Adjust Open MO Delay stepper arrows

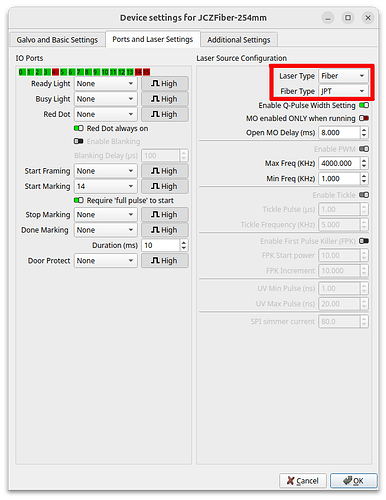[x=364, y=133]
